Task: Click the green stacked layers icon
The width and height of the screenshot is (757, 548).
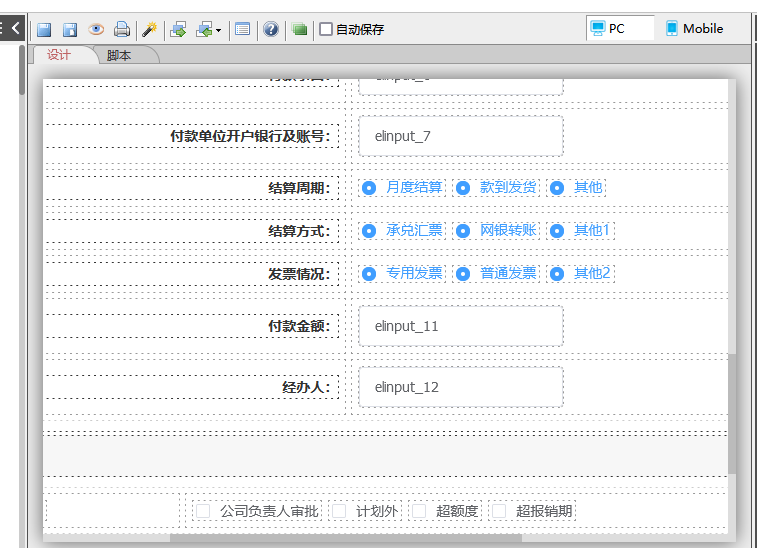Action: (x=299, y=29)
